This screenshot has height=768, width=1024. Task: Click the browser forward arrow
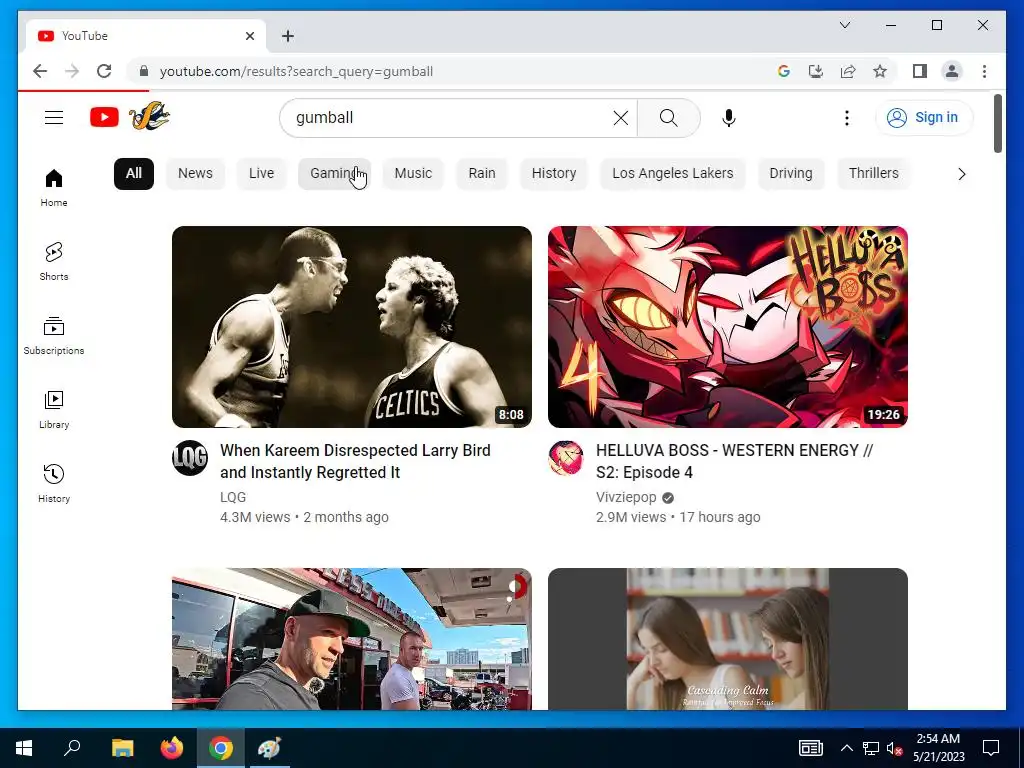tap(72, 71)
